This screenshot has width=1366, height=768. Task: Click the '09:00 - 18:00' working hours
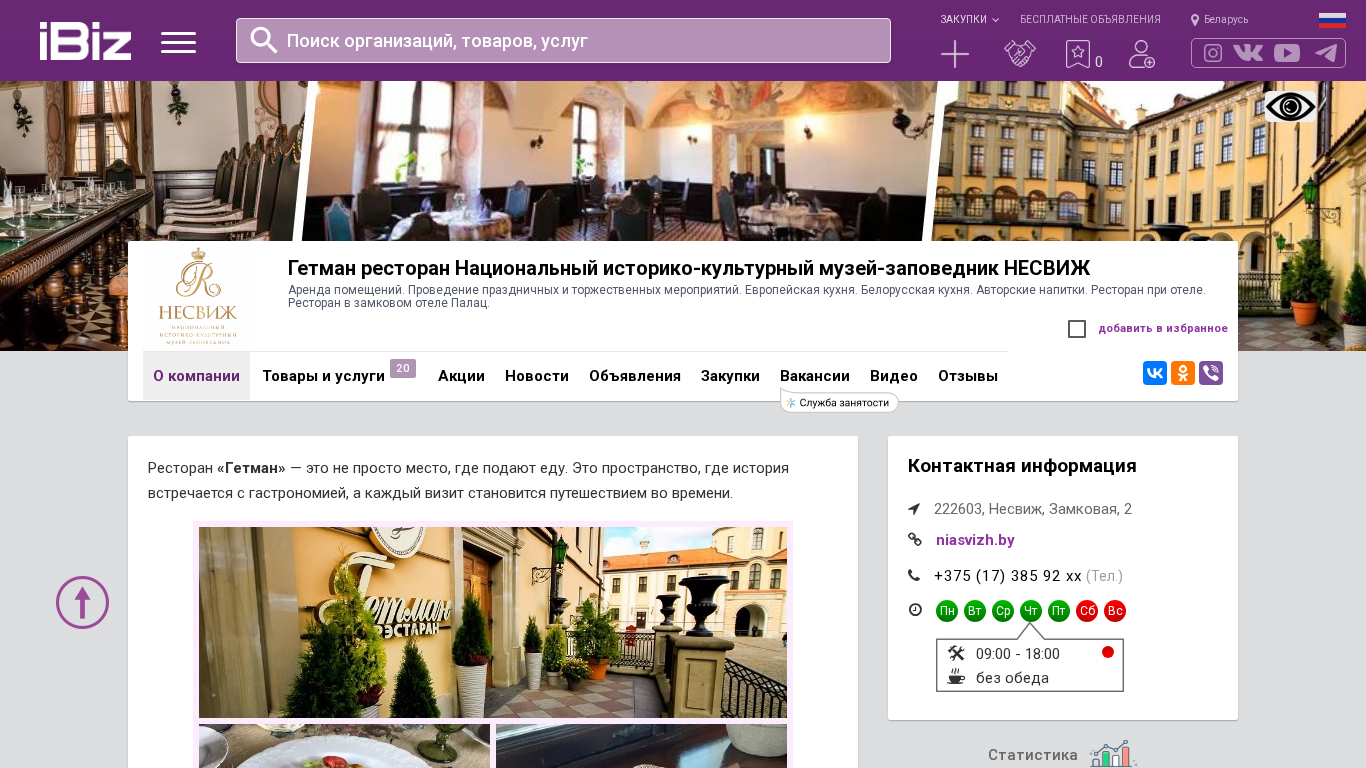pyautogui.click(x=1018, y=654)
